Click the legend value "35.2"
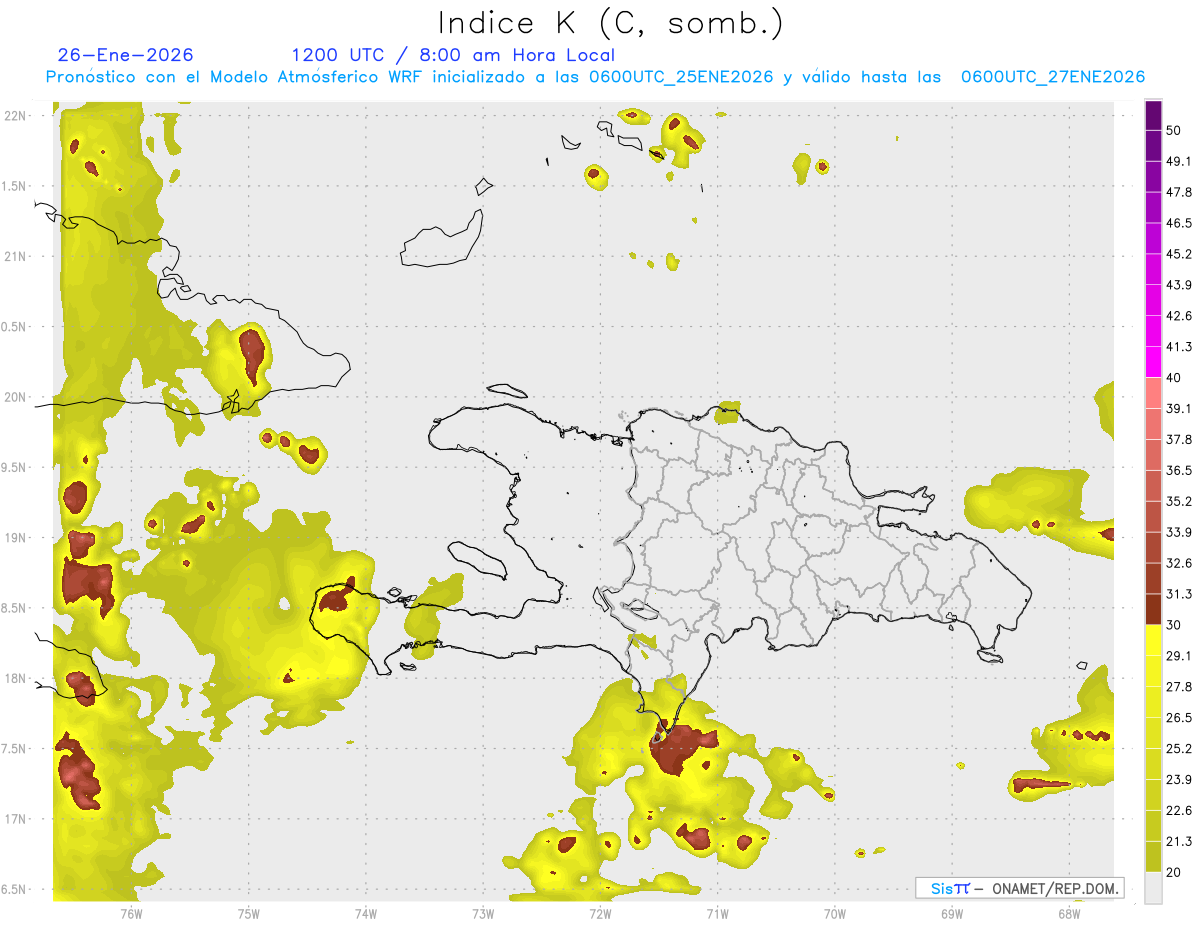 pos(1179,502)
